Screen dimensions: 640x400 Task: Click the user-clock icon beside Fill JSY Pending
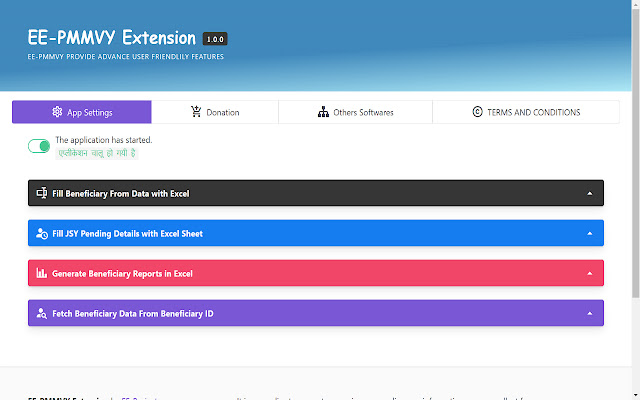[x=42, y=233]
